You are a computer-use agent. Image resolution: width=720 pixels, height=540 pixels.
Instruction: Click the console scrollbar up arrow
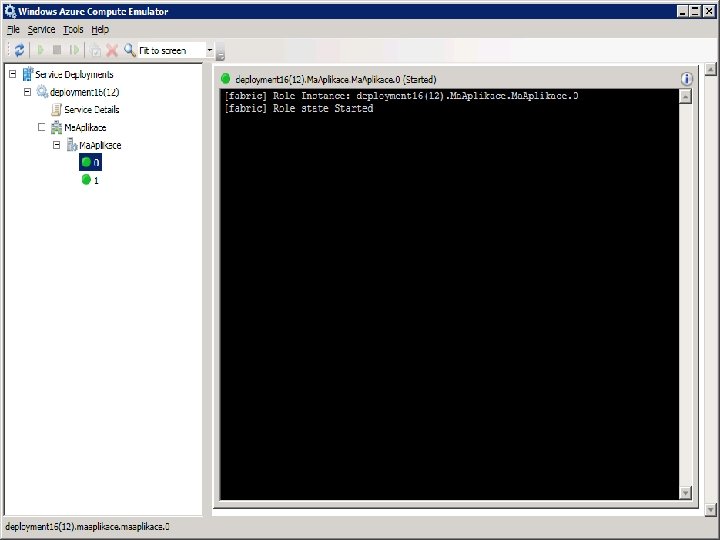point(685,96)
